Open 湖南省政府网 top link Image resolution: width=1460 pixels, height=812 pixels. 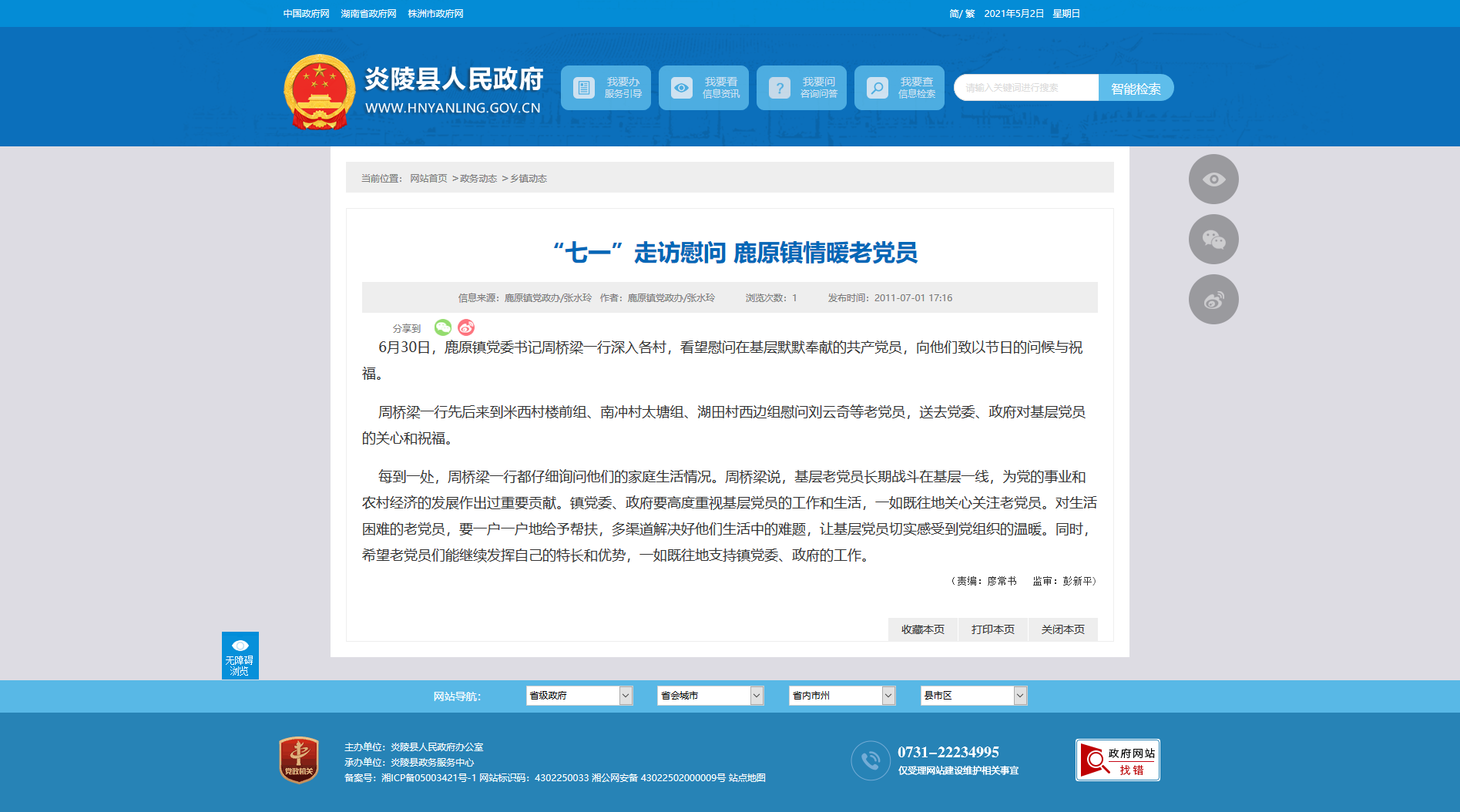[x=368, y=14]
